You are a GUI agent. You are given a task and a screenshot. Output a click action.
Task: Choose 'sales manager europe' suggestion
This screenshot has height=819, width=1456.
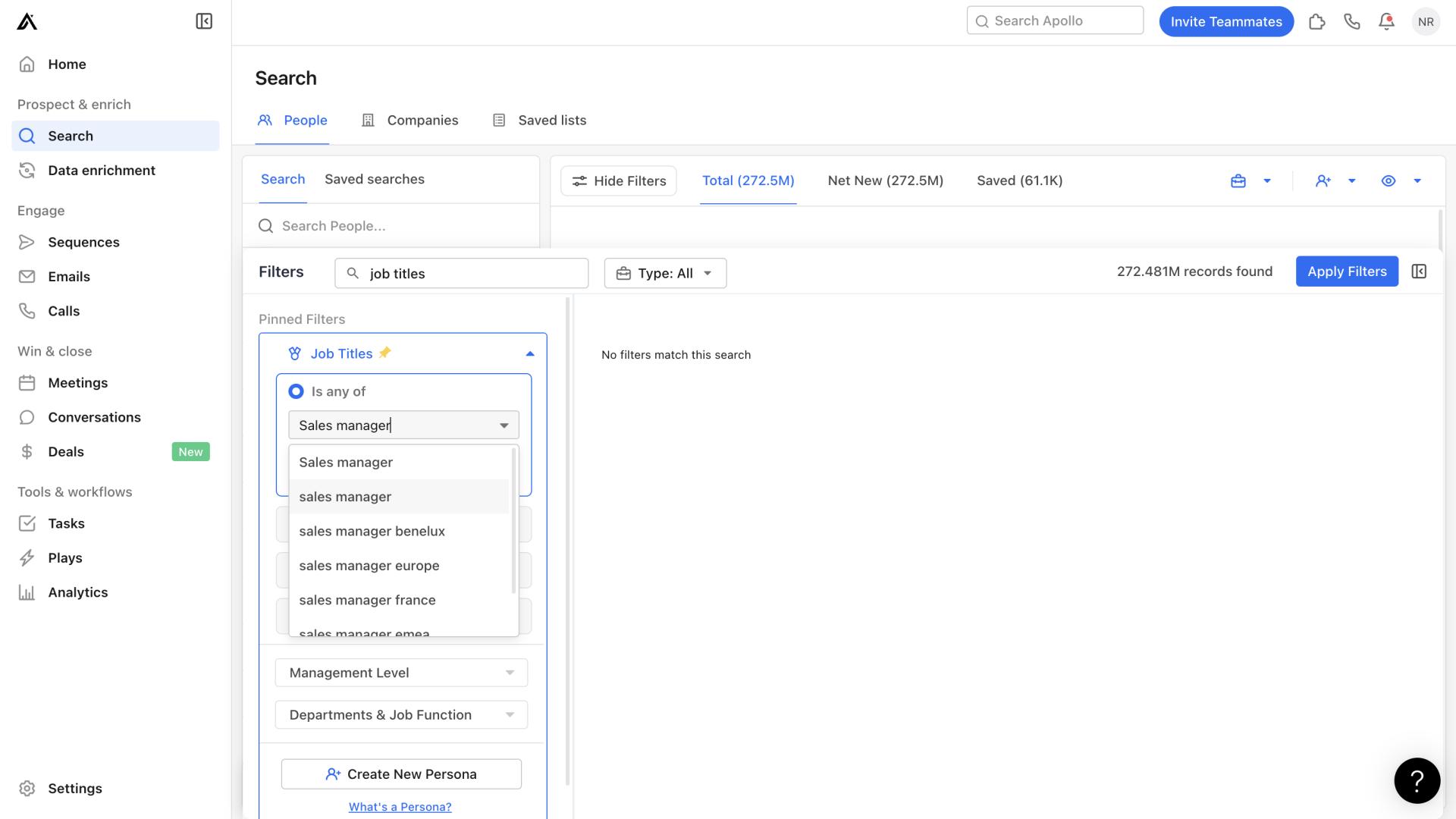[x=399, y=566]
